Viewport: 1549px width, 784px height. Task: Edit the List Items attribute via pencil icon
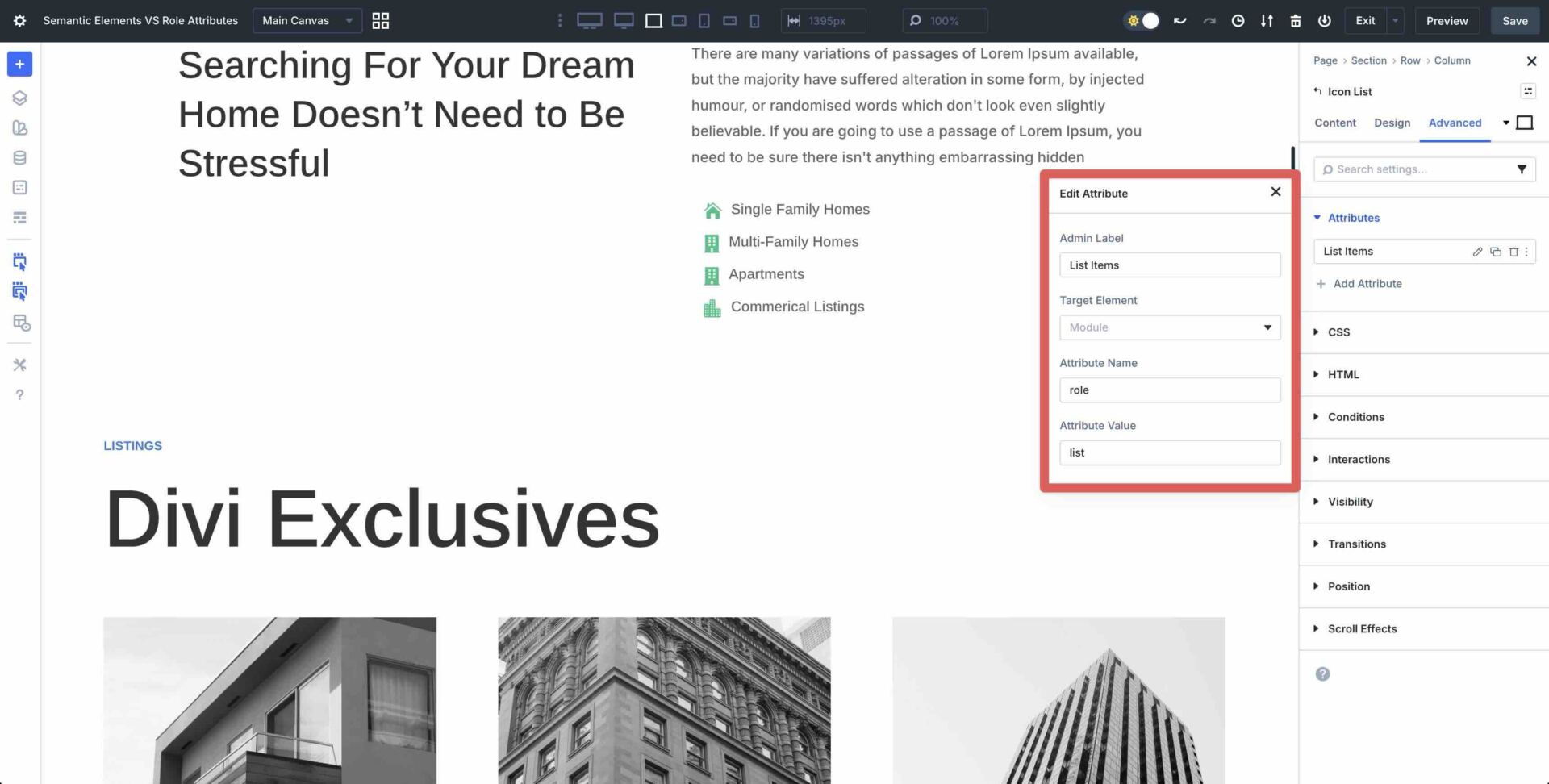point(1477,252)
